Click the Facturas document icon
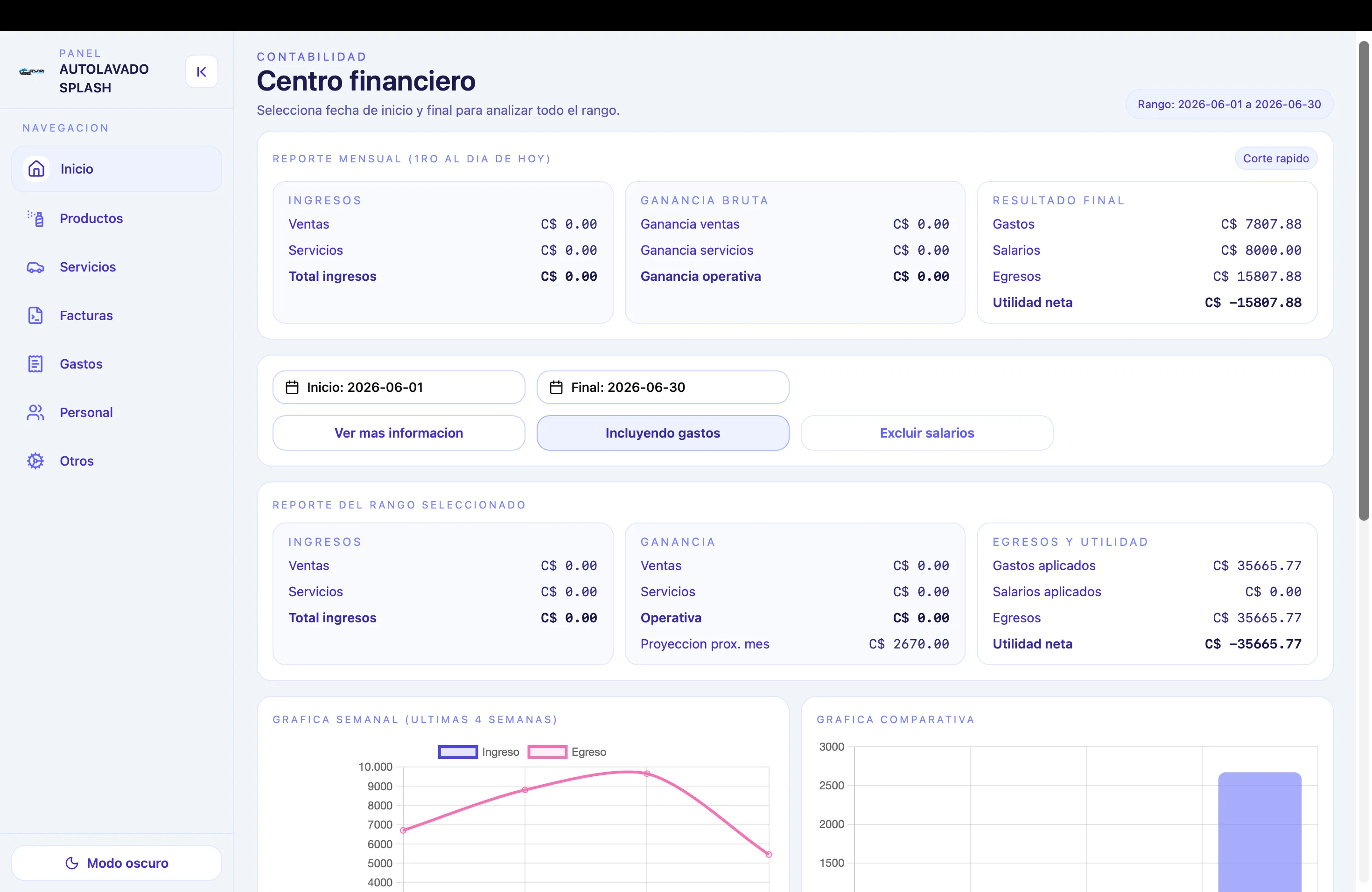 tap(35, 315)
